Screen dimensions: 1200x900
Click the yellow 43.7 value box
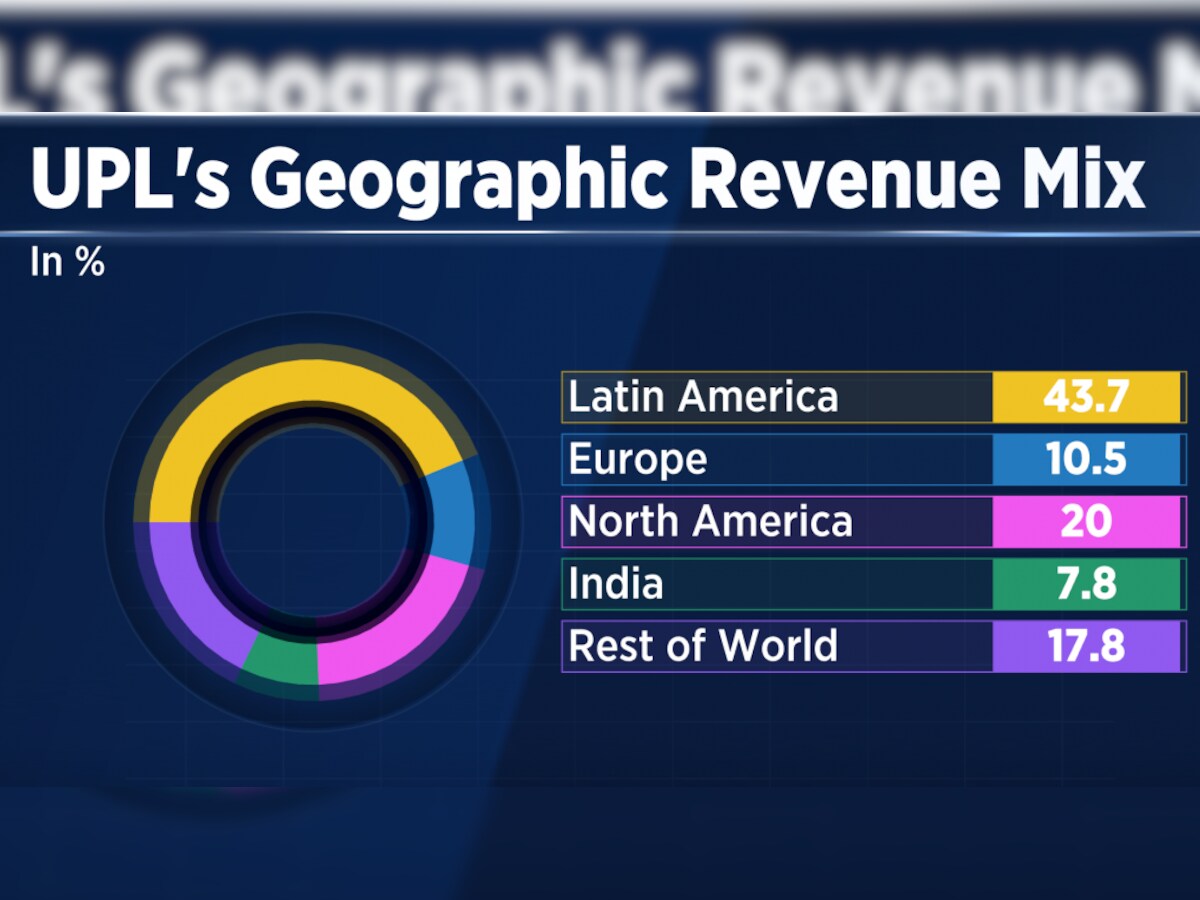point(1086,397)
